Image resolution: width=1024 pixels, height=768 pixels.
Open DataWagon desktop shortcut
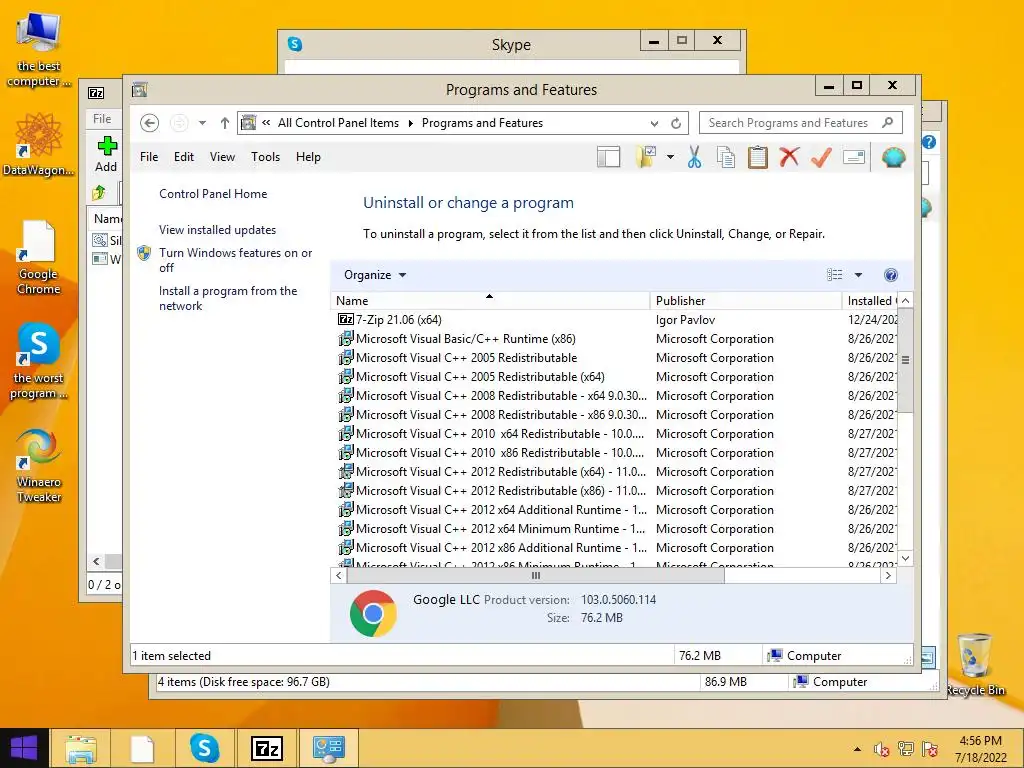(x=39, y=144)
